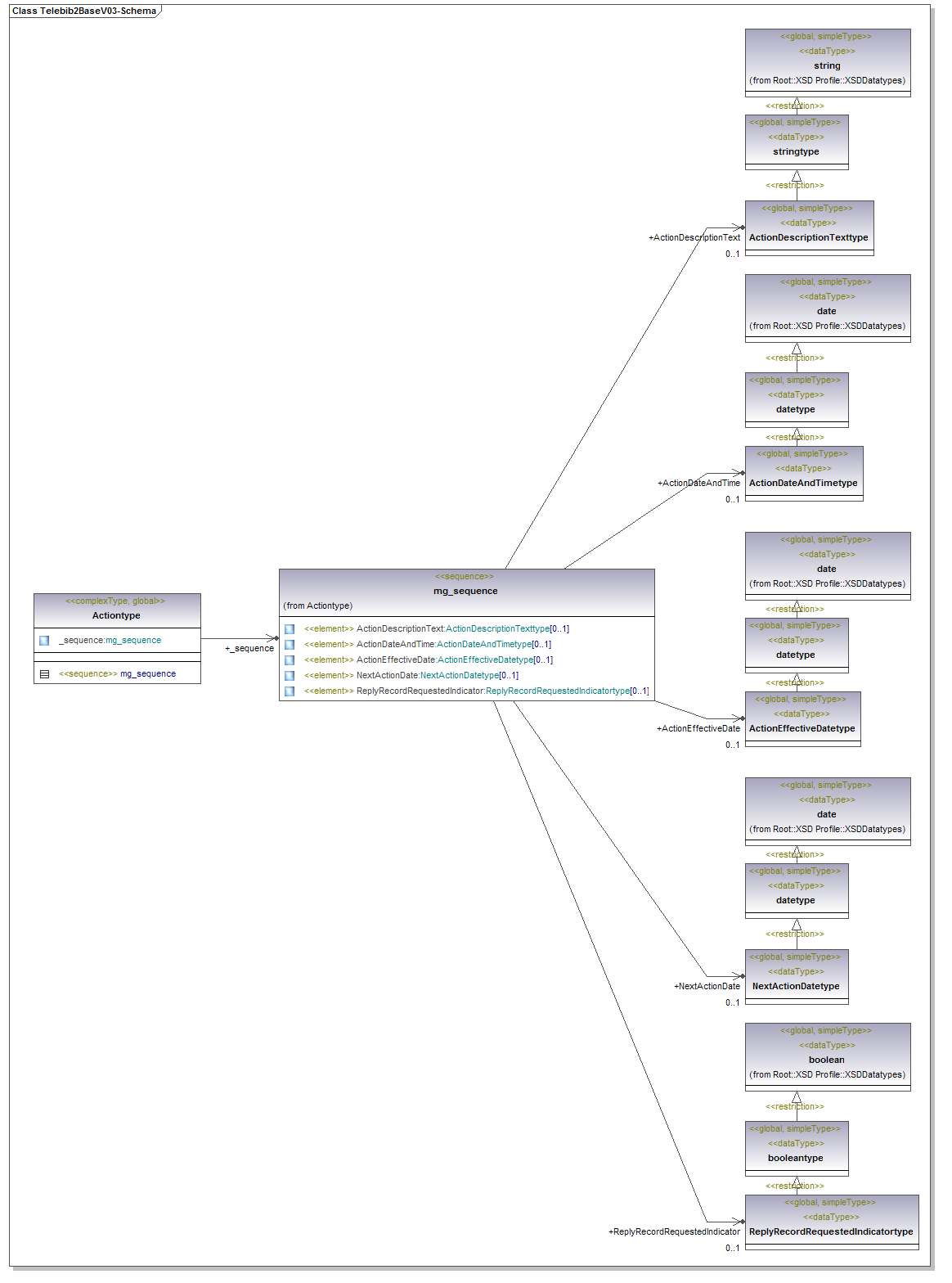Select the +_sequence association label

tap(250, 649)
